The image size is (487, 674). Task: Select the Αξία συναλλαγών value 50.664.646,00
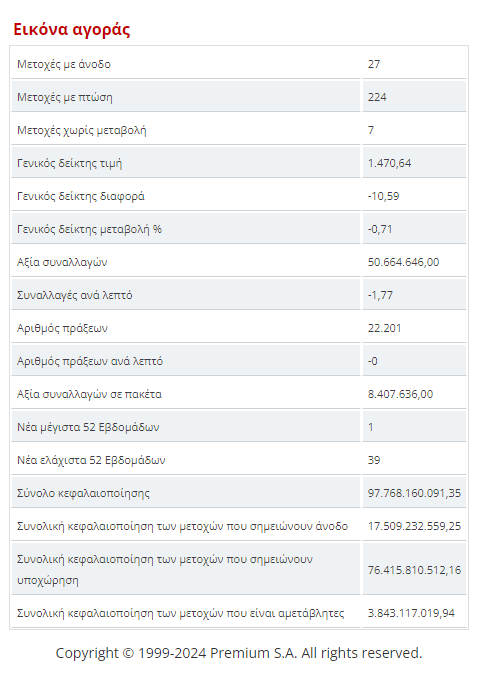point(404,262)
